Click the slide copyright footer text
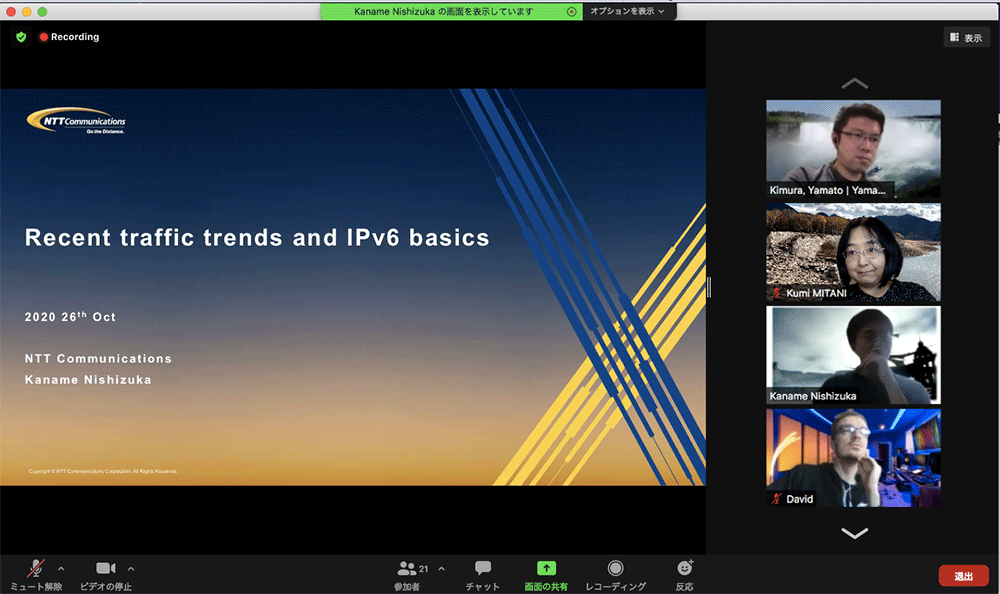 (x=103, y=471)
